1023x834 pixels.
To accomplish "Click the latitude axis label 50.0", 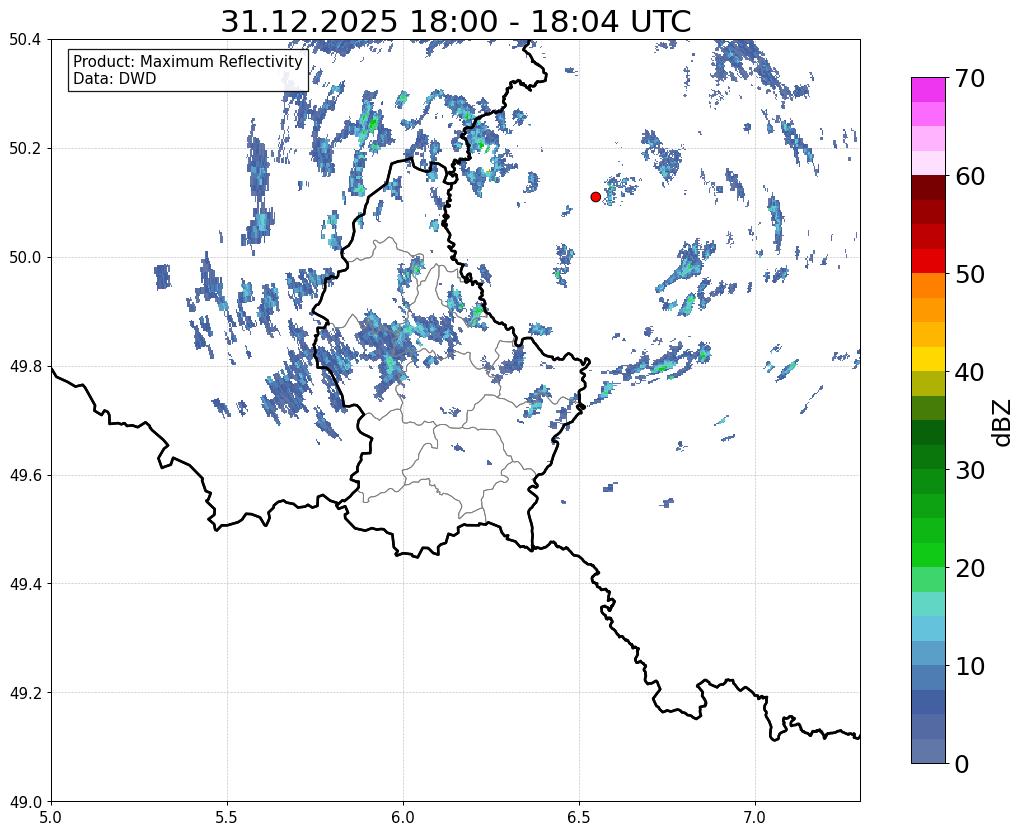I will [25, 258].
